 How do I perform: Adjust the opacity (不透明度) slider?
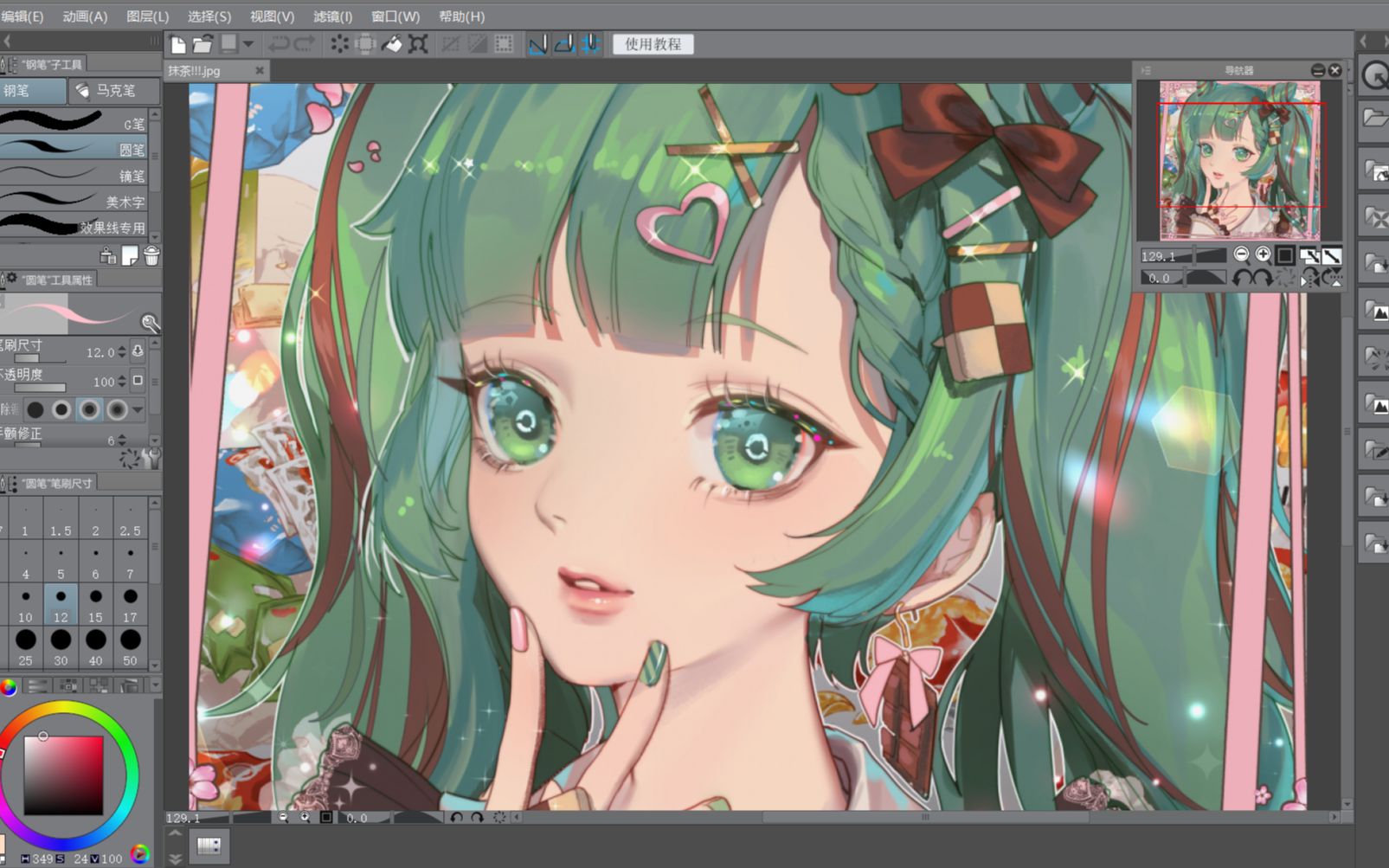click(40, 387)
